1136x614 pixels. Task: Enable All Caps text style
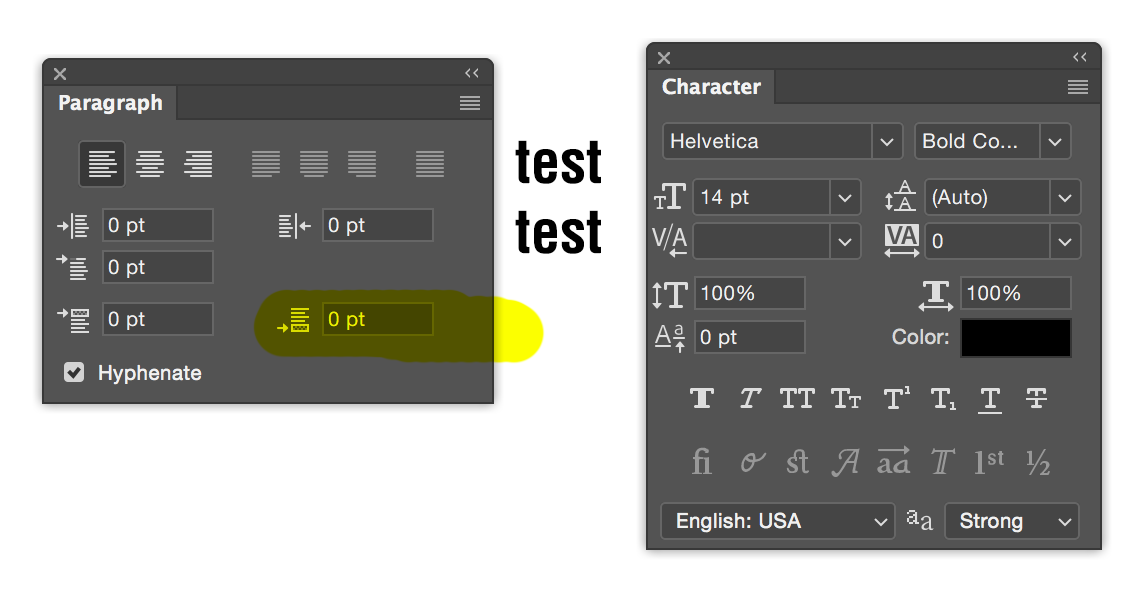coord(797,399)
